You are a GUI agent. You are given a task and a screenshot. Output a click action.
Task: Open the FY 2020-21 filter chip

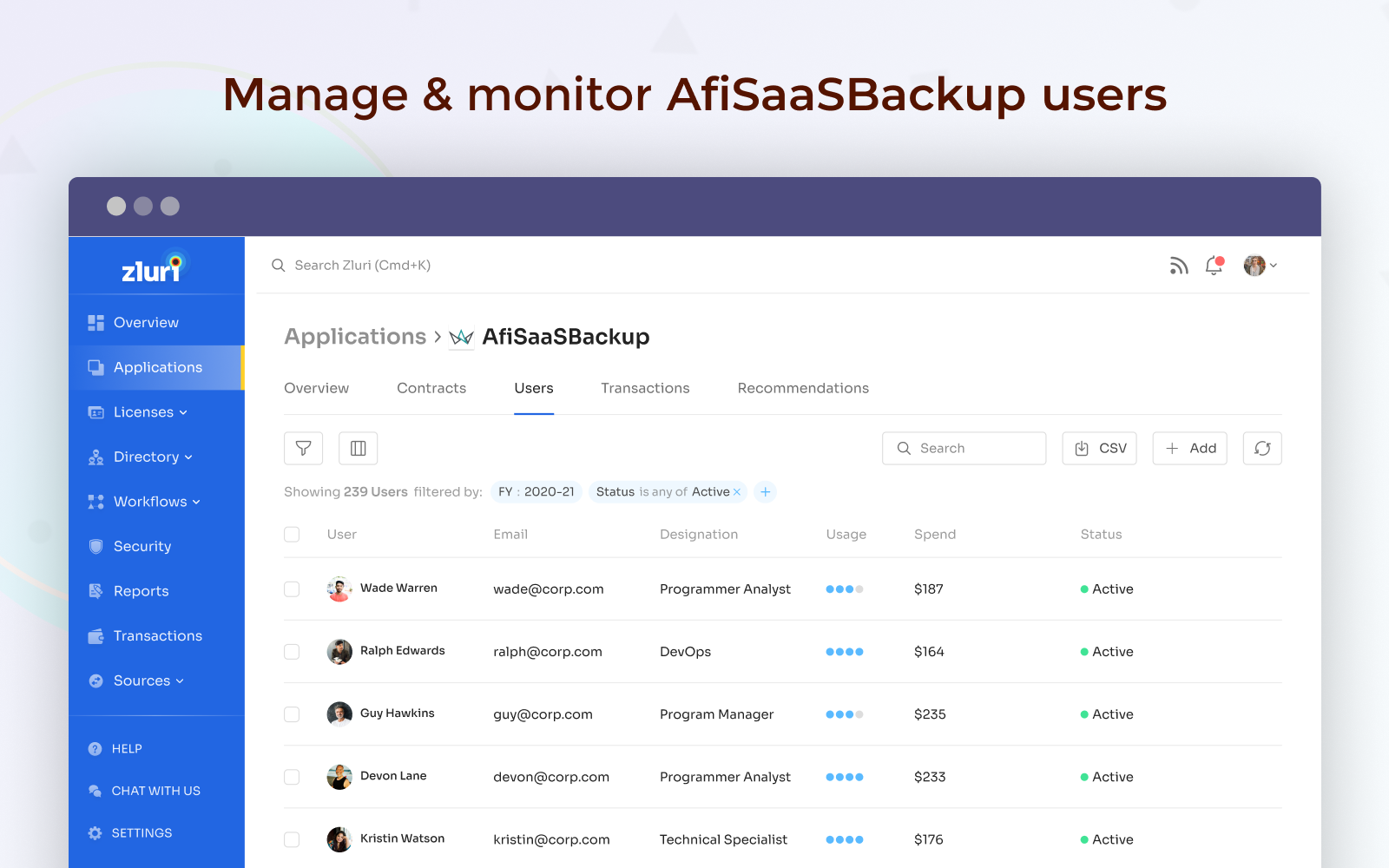(x=537, y=492)
